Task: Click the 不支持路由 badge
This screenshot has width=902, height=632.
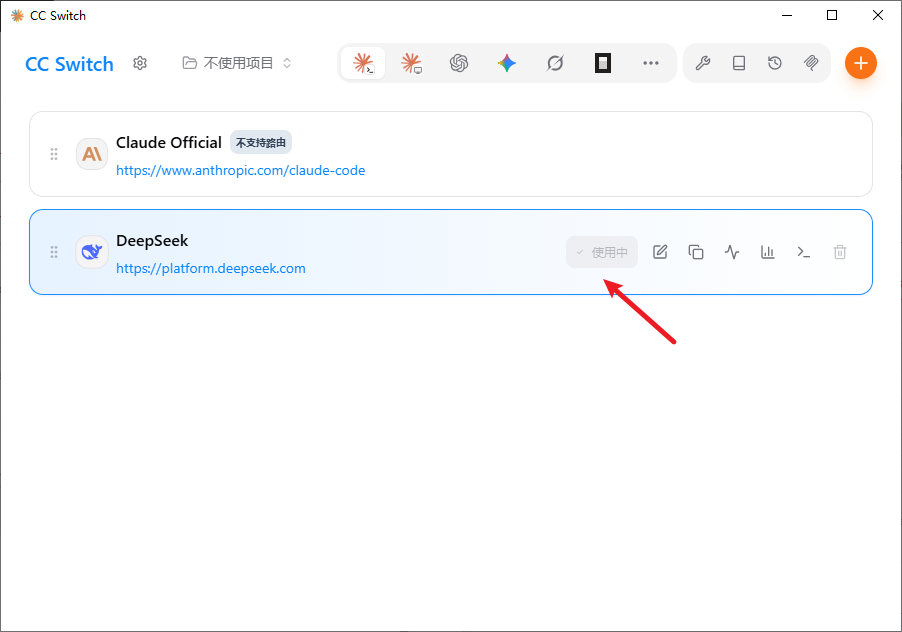Action: tap(261, 143)
